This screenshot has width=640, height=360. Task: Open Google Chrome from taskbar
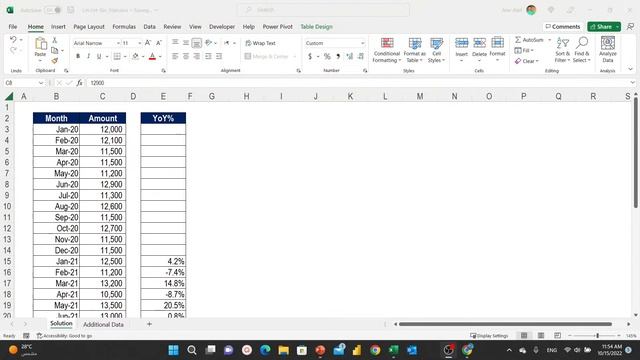tap(375, 350)
